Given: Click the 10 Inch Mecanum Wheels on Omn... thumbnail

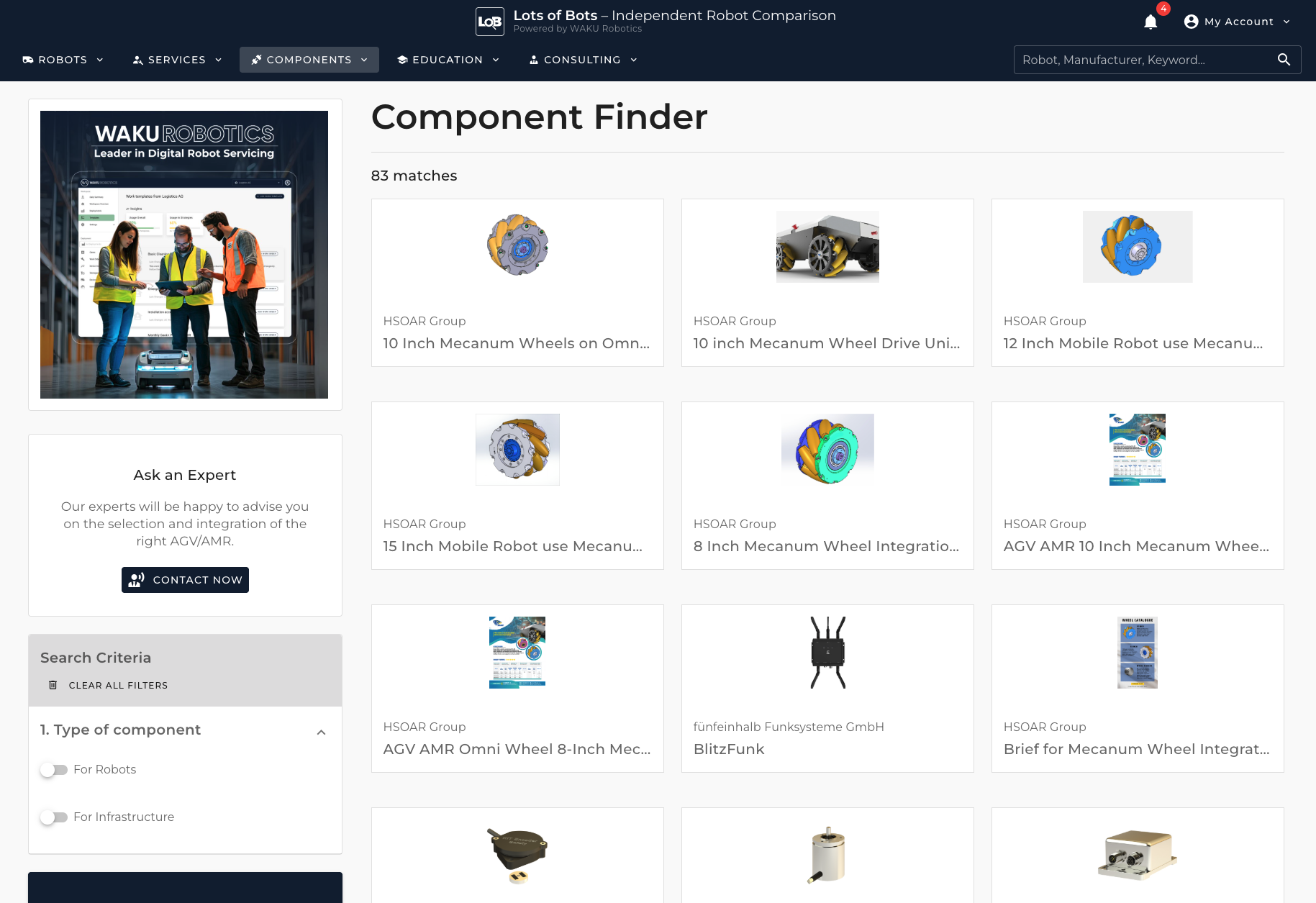Looking at the screenshot, I should click(517, 245).
